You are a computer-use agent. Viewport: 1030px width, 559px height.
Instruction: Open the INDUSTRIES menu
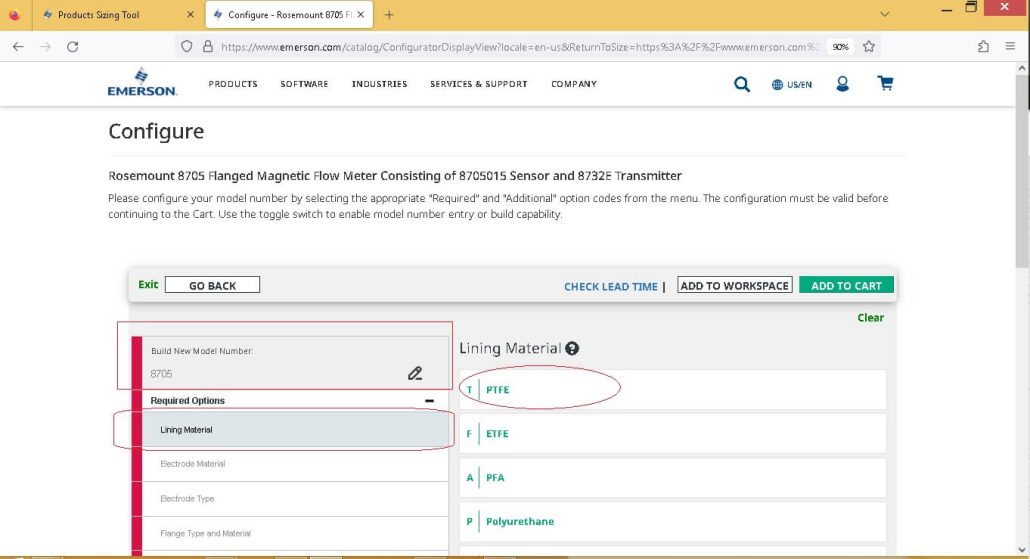tap(380, 84)
